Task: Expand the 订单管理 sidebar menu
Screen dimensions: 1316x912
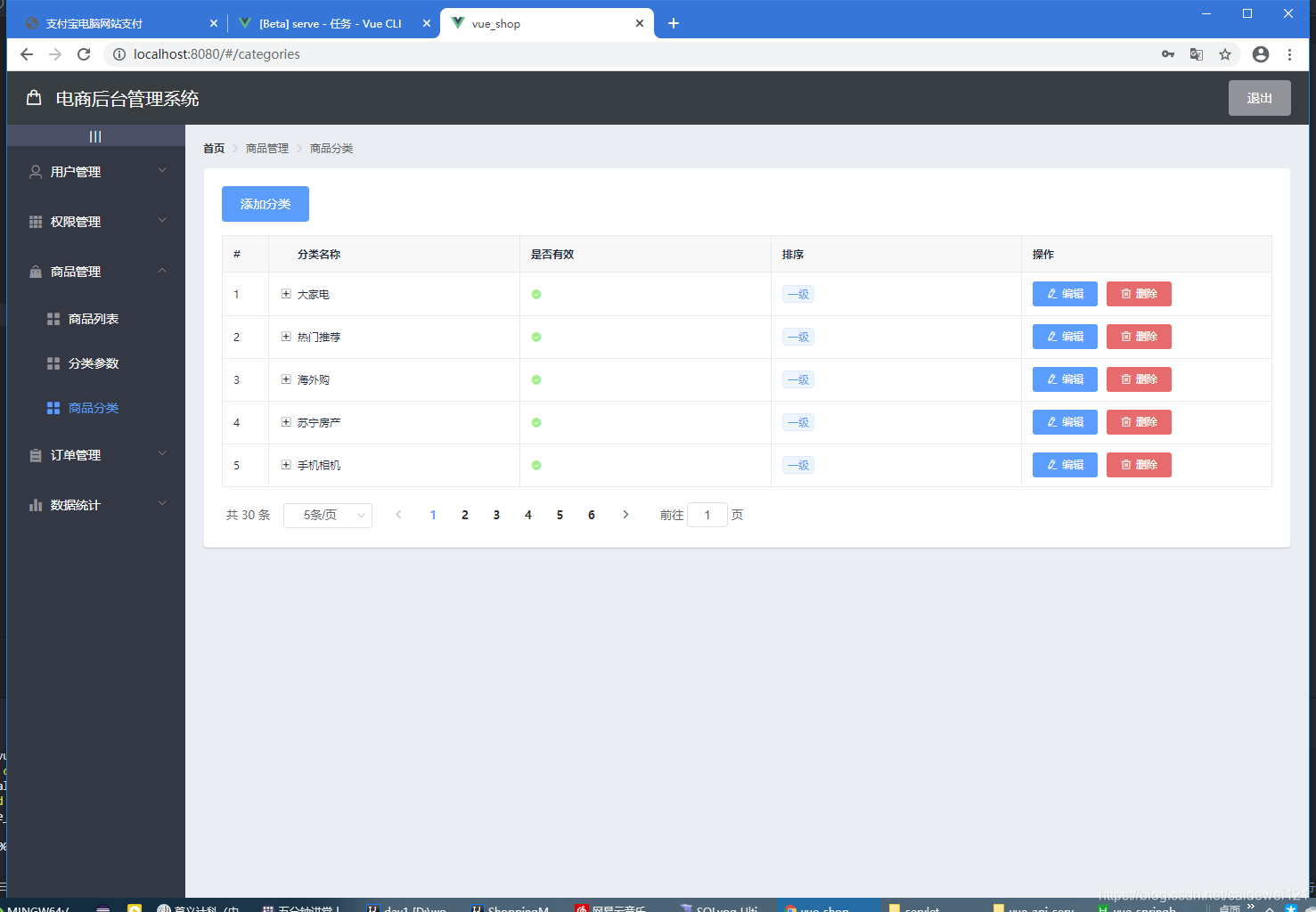Action: coord(96,455)
